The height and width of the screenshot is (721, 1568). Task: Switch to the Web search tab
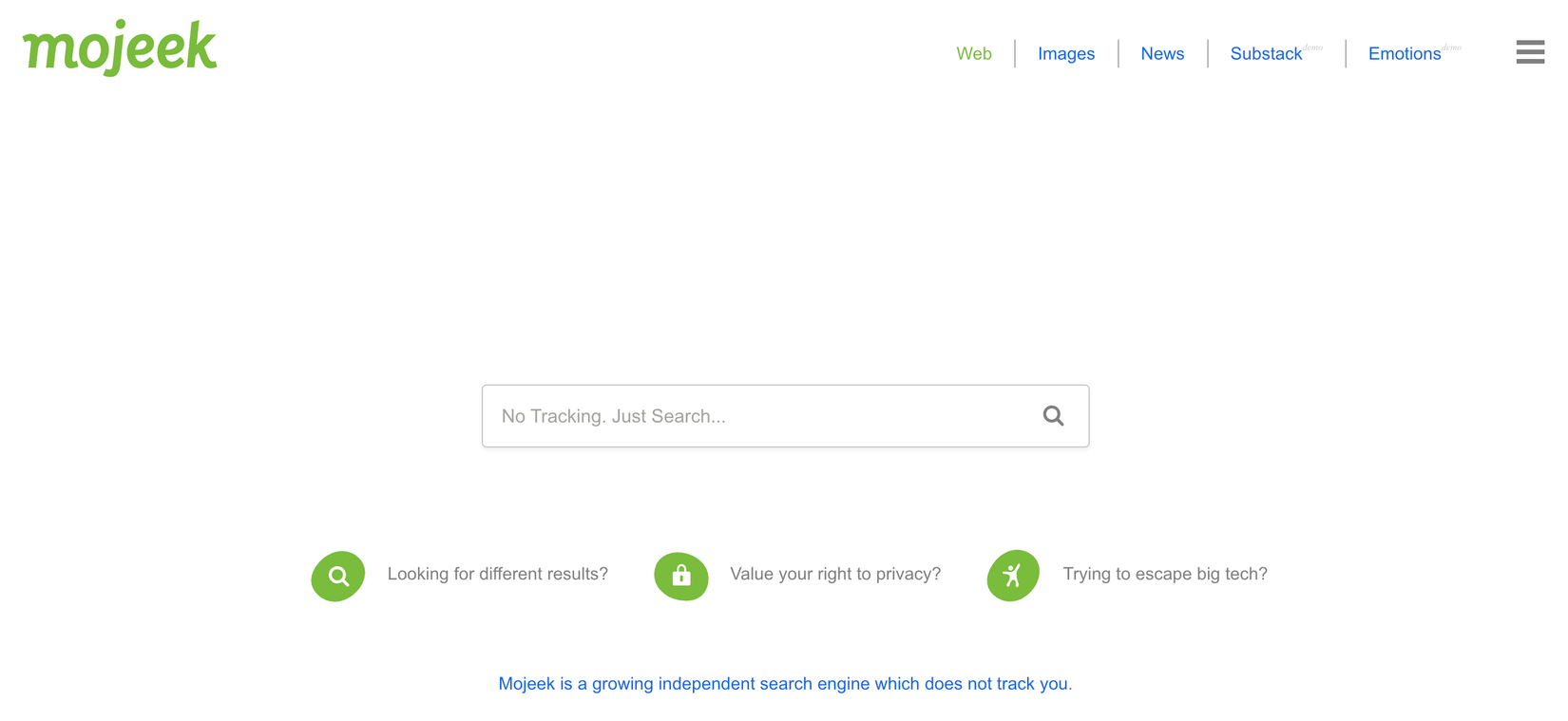(973, 54)
